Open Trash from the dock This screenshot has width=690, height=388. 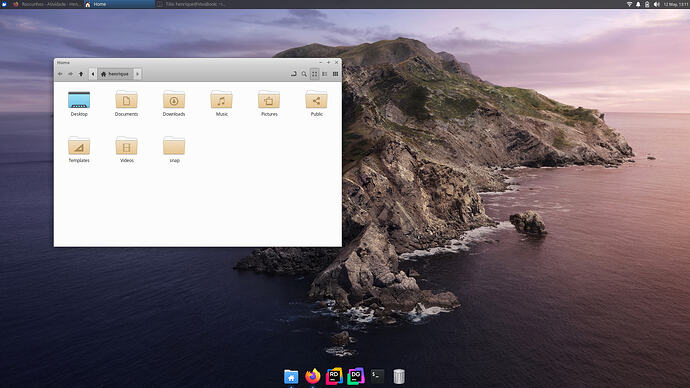click(399, 377)
